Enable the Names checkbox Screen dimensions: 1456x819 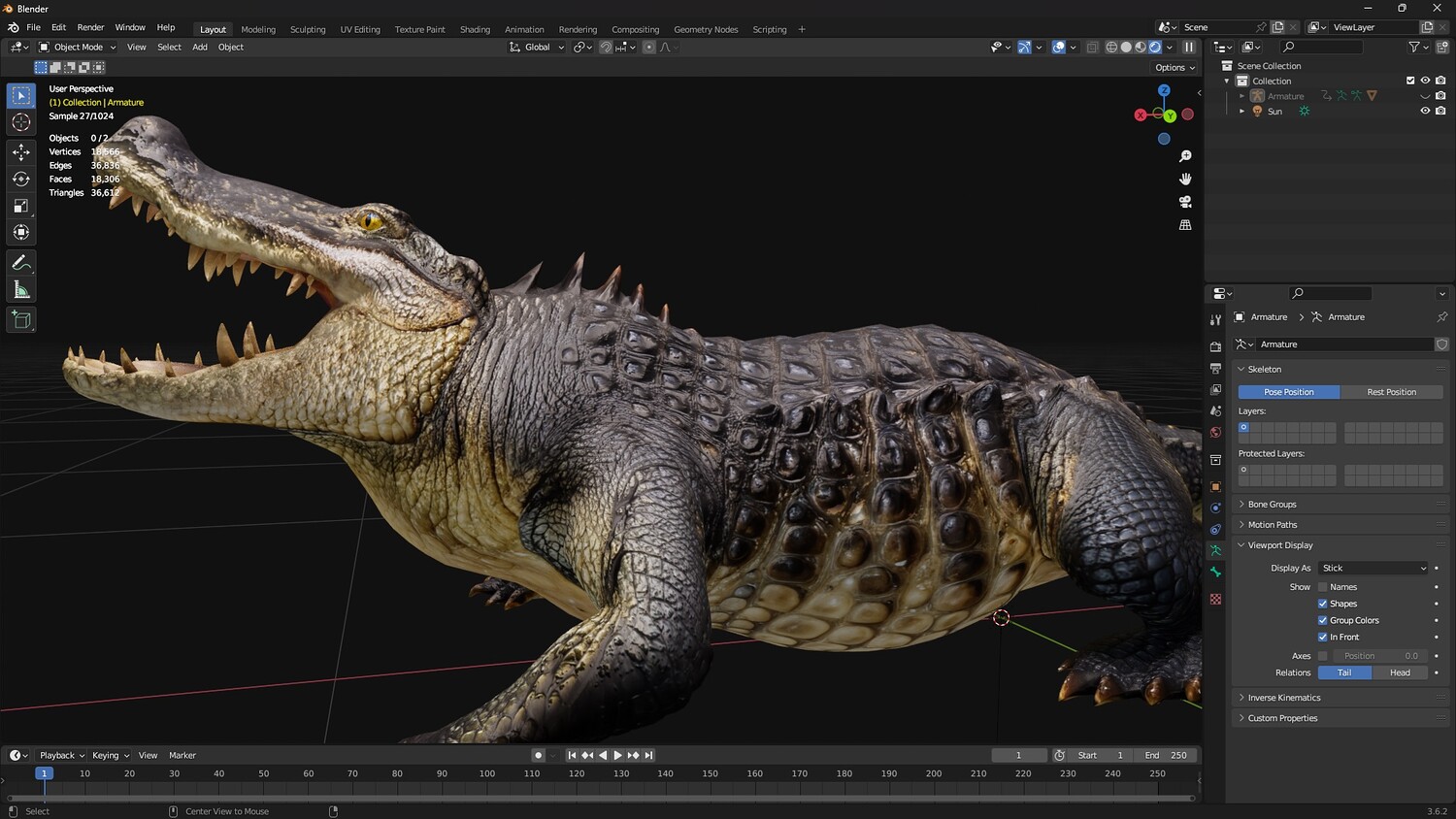tap(1322, 587)
